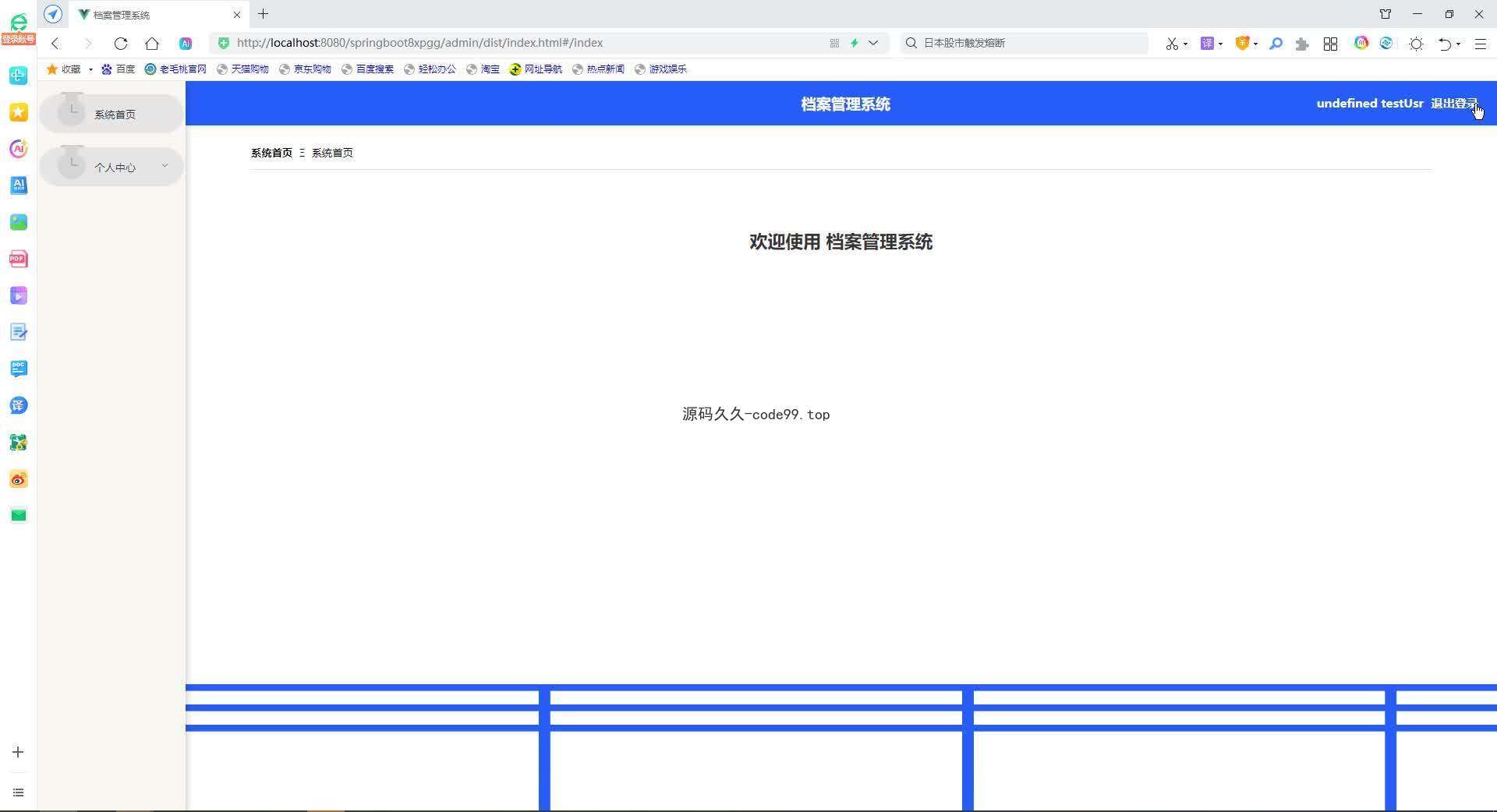This screenshot has width=1497, height=812.
Task: Go to browser home page icon
Action: point(152,44)
